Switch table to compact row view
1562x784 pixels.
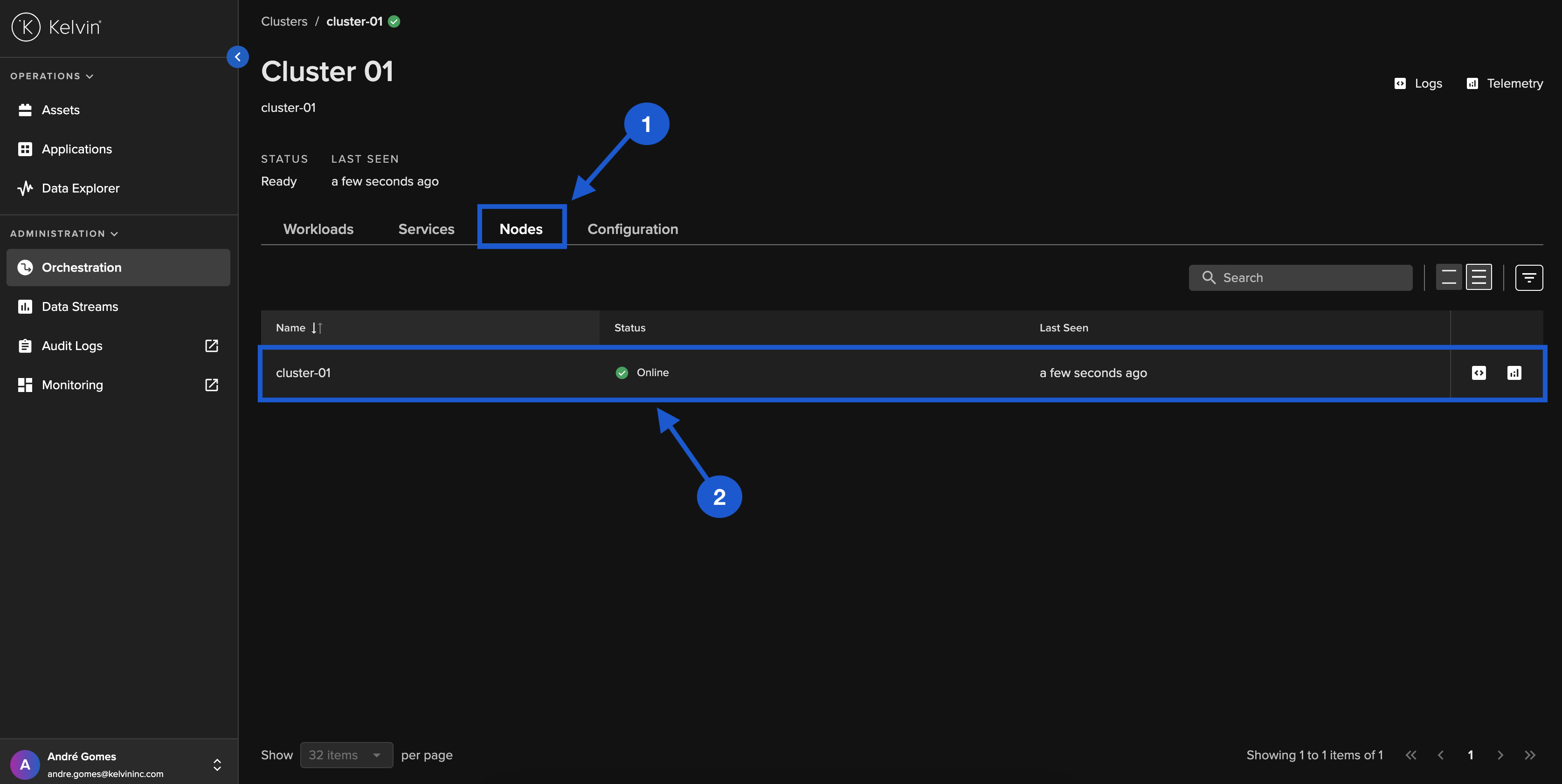(1450, 277)
